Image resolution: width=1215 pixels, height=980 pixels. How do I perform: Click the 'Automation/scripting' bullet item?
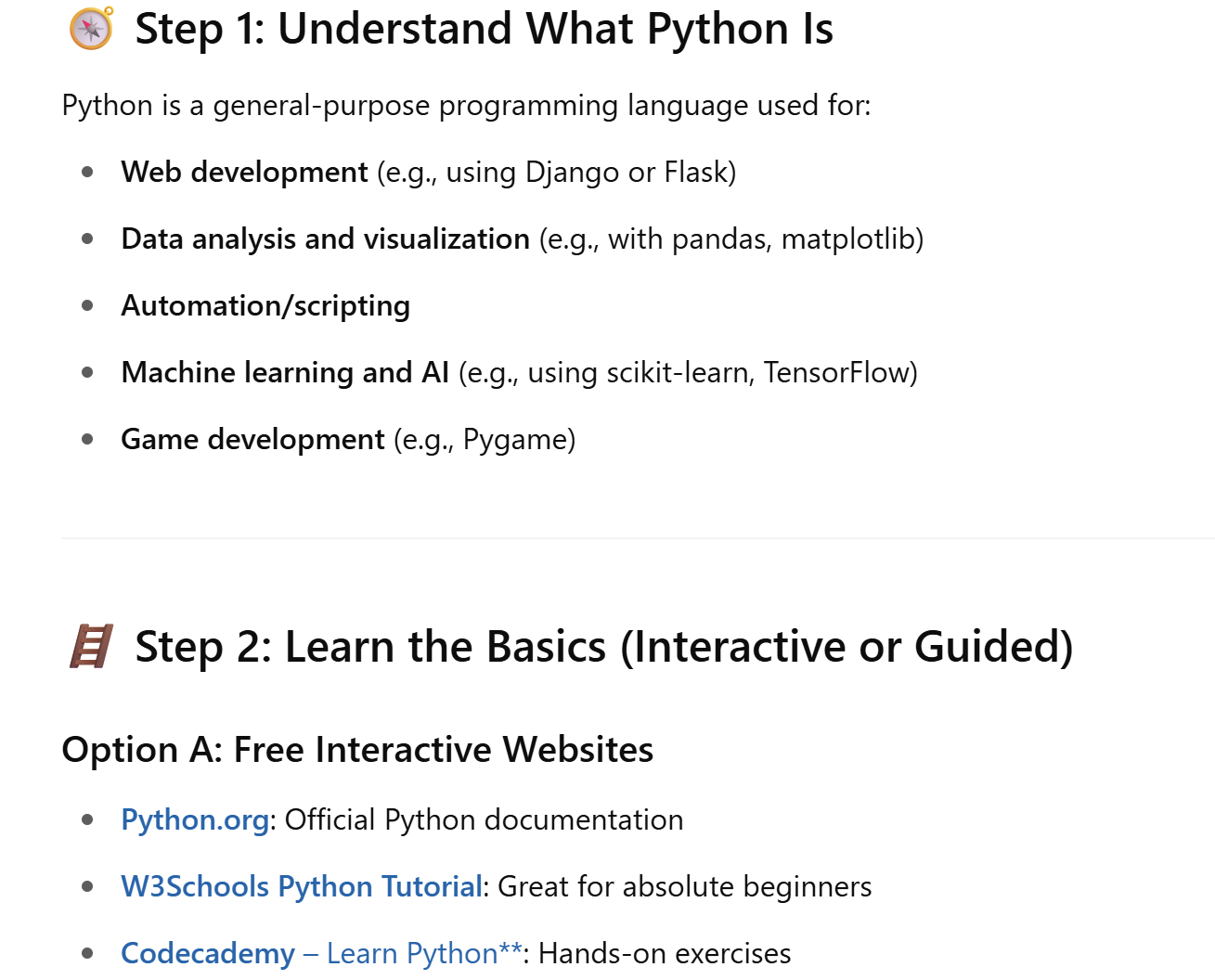coord(265,305)
